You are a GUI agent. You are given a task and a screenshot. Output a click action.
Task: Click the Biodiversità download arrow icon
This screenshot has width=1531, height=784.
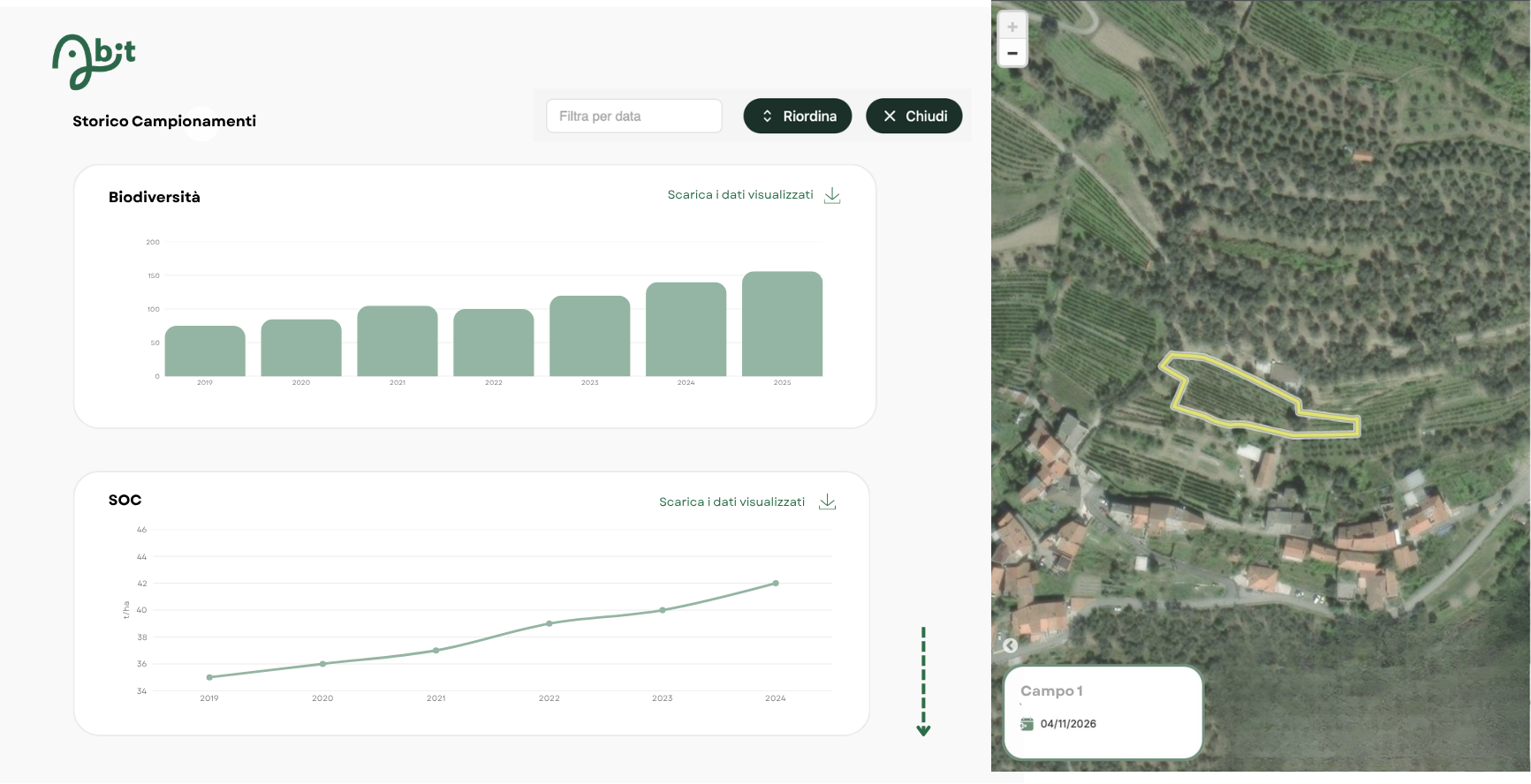(832, 196)
